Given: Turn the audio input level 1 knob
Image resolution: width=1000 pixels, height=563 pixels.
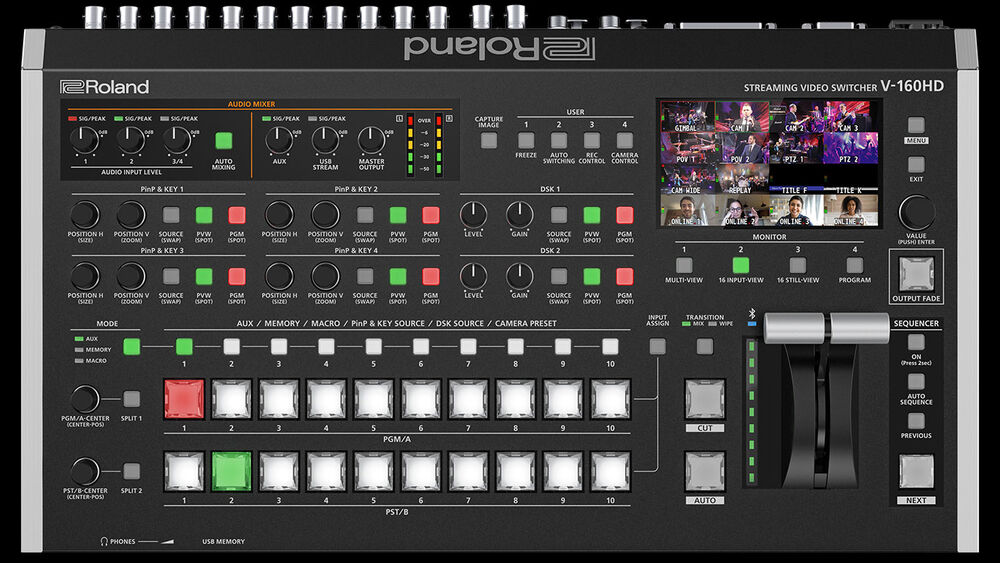Looking at the screenshot, I should coord(84,140).
